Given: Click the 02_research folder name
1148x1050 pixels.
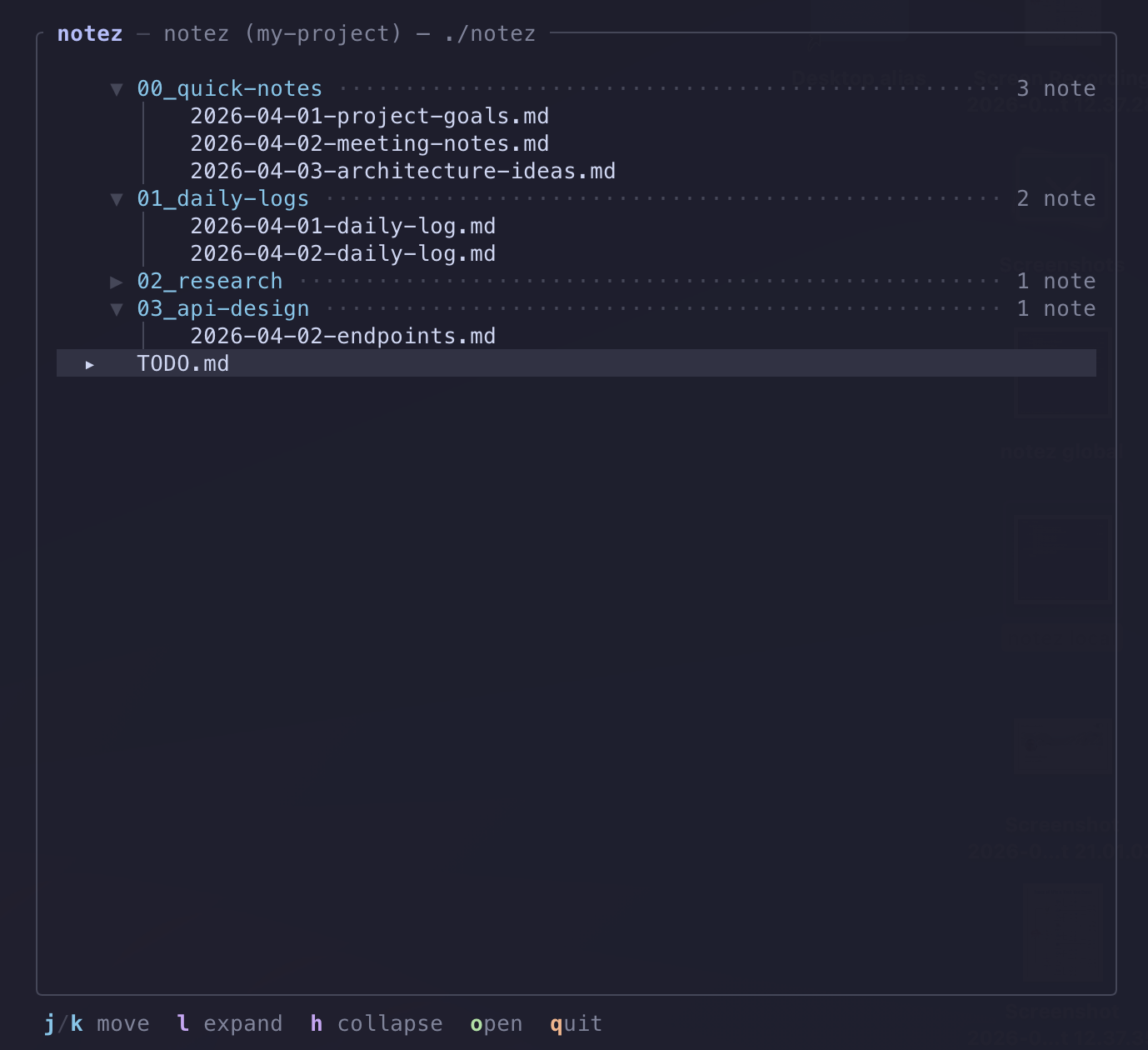Looking at the screenshot, I should (209, 282).
